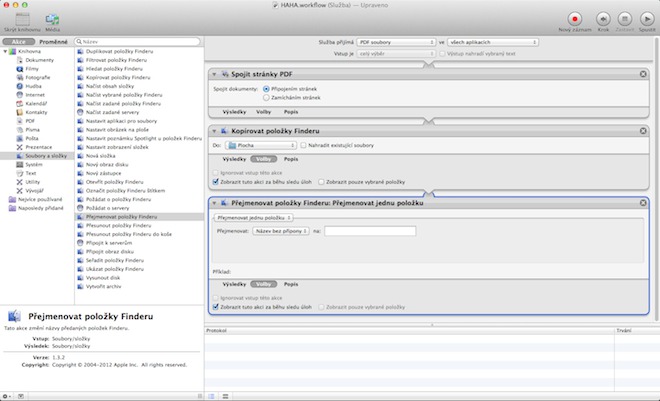Remove the Spojit stránky PDF action
Screen dimensions: 660x401
click(x=642, y=75)
